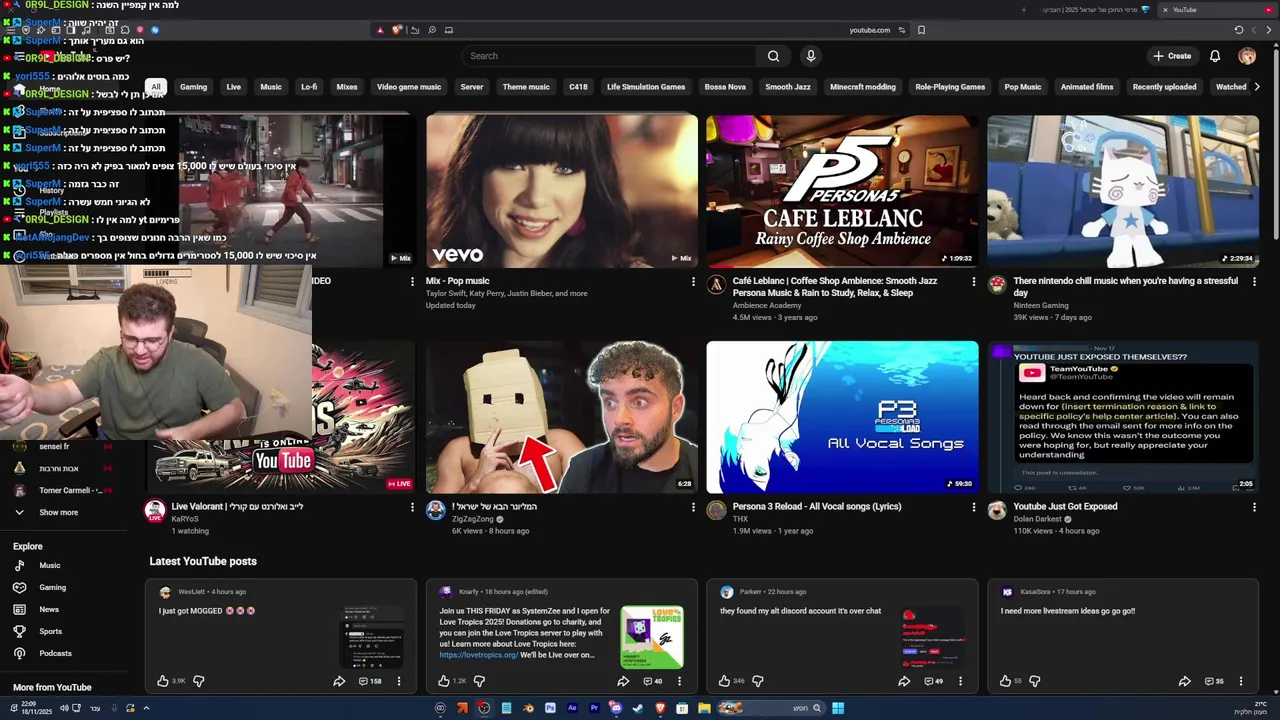Image resolution: width=1280 pixels, height=720 pixels.
Task: Select the Minecraft modding chip
Action: pos(863,87)
